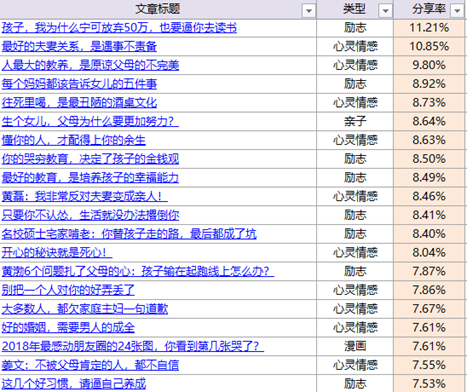467x392 pixels.
Task: Open the 分享率 column filter dropdown
Action: [x=457, y=11]
